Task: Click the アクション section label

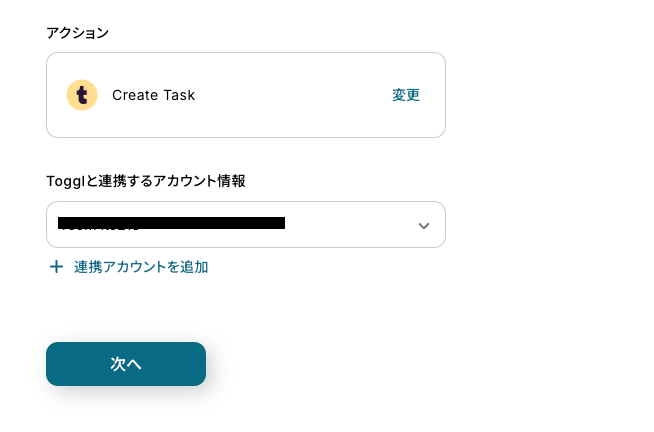Action: pos(77,32)
